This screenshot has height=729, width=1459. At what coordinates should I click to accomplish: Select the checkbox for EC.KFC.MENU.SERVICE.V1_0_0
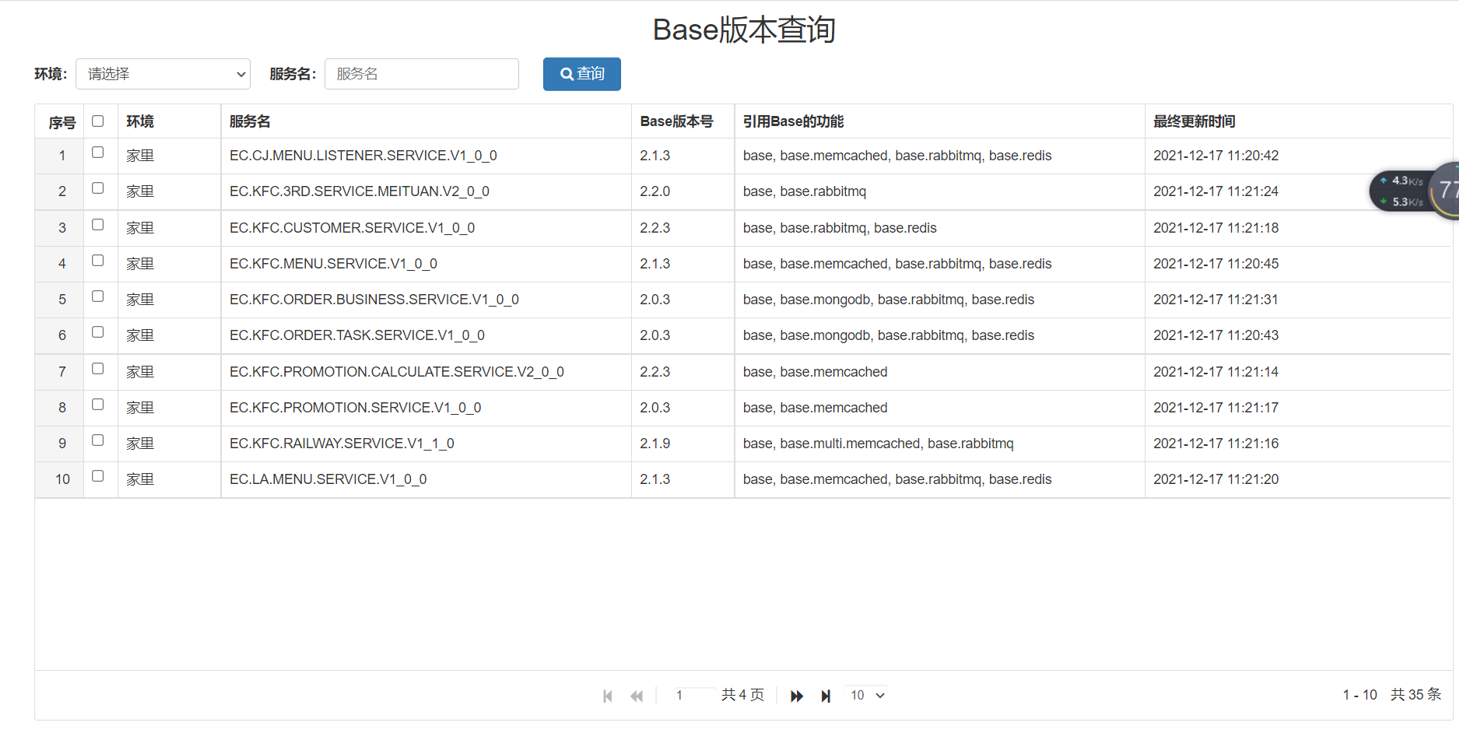(98, 261)
